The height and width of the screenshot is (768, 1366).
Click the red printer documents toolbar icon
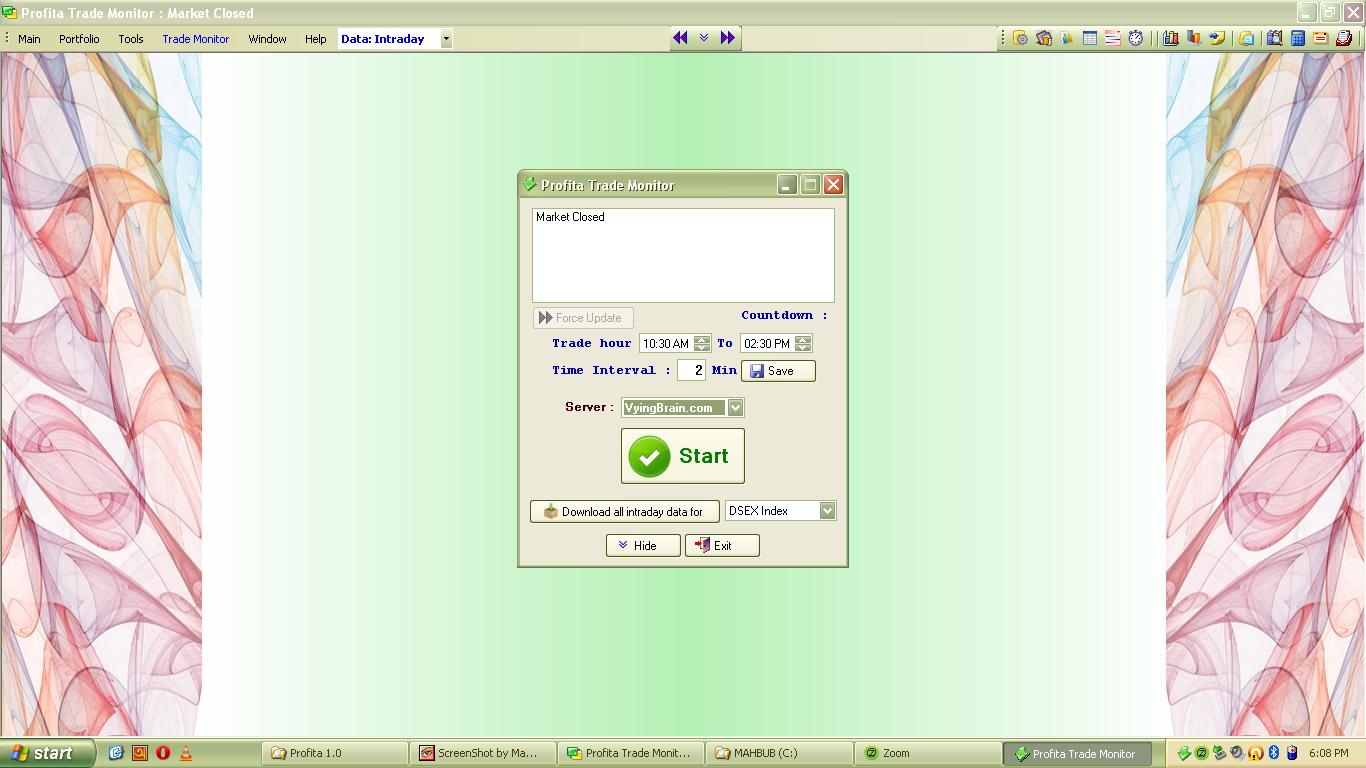[x=1344, y=38]
